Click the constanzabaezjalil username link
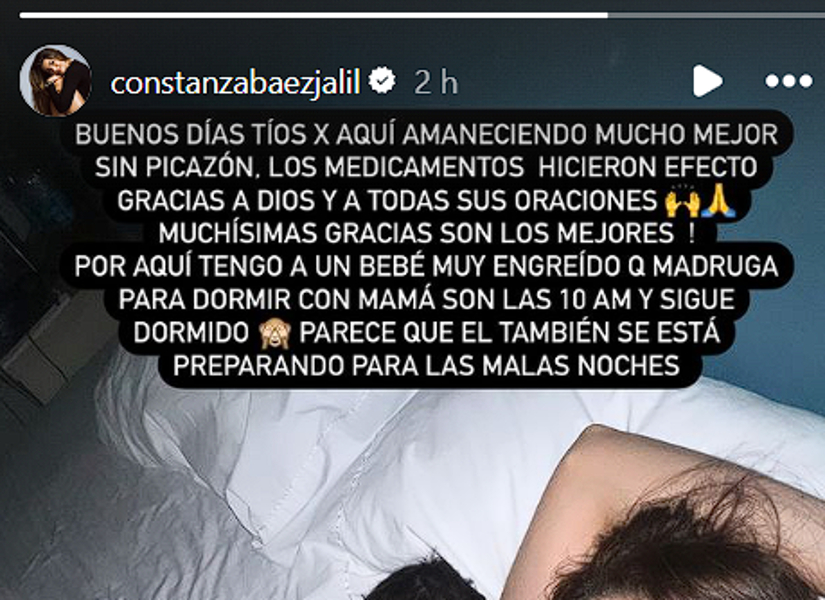The height and width of the screenshot is (600, 825). 236,82
